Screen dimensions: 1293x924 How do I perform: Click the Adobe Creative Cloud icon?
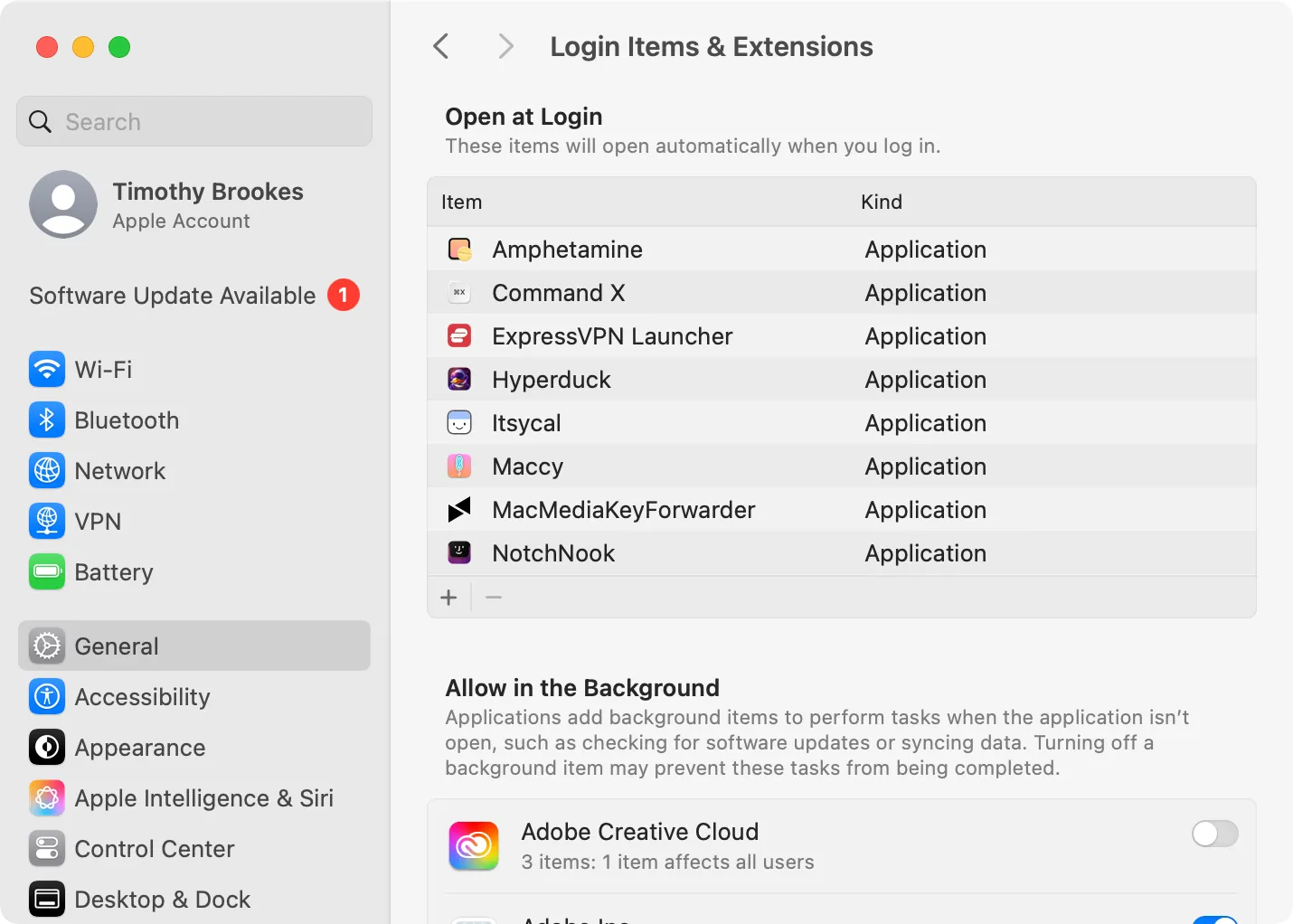click(473, 846)
